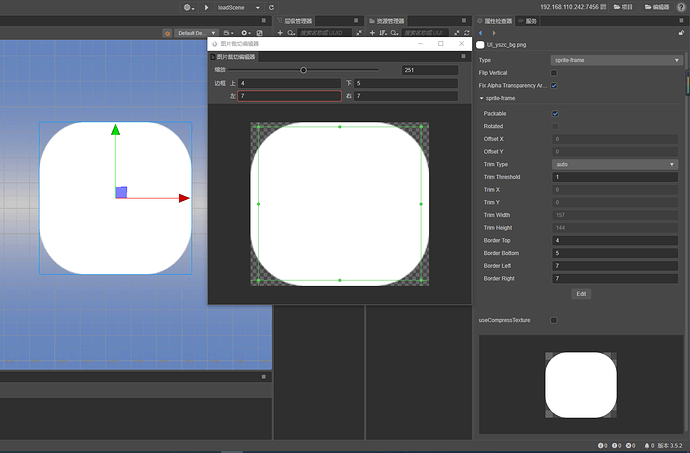Click the red X-axis gizmo arrow
This screenshot has width=690, height=453.
pos(184,198)
